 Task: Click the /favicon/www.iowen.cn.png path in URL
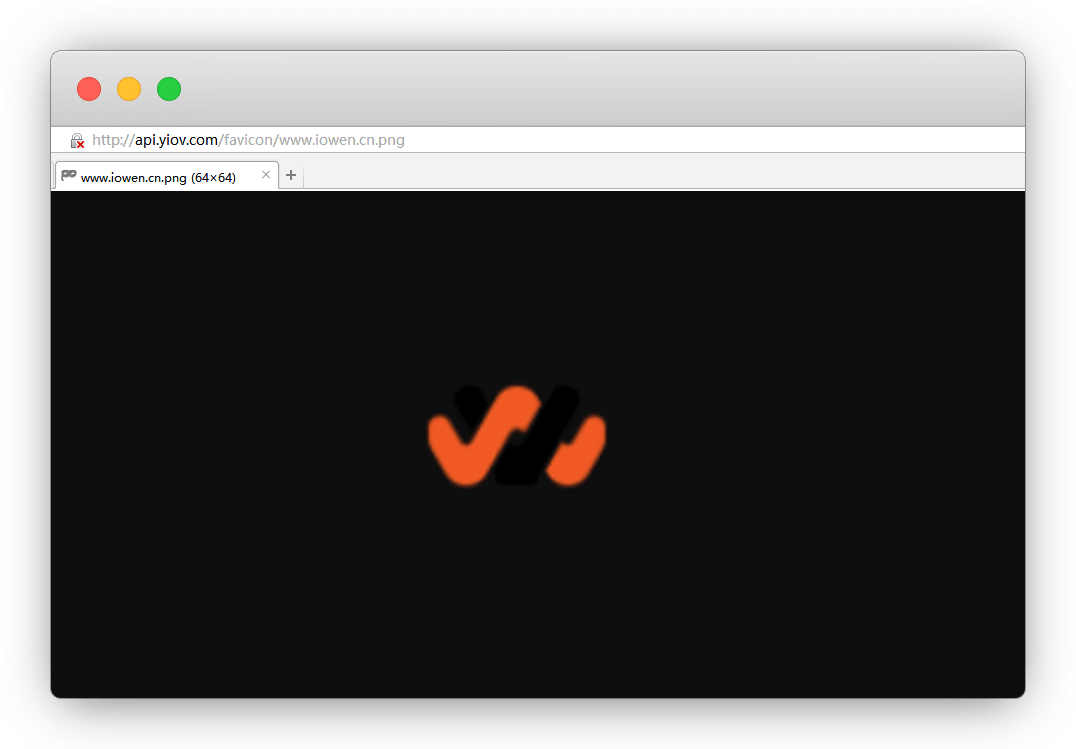tap(312, 140)
